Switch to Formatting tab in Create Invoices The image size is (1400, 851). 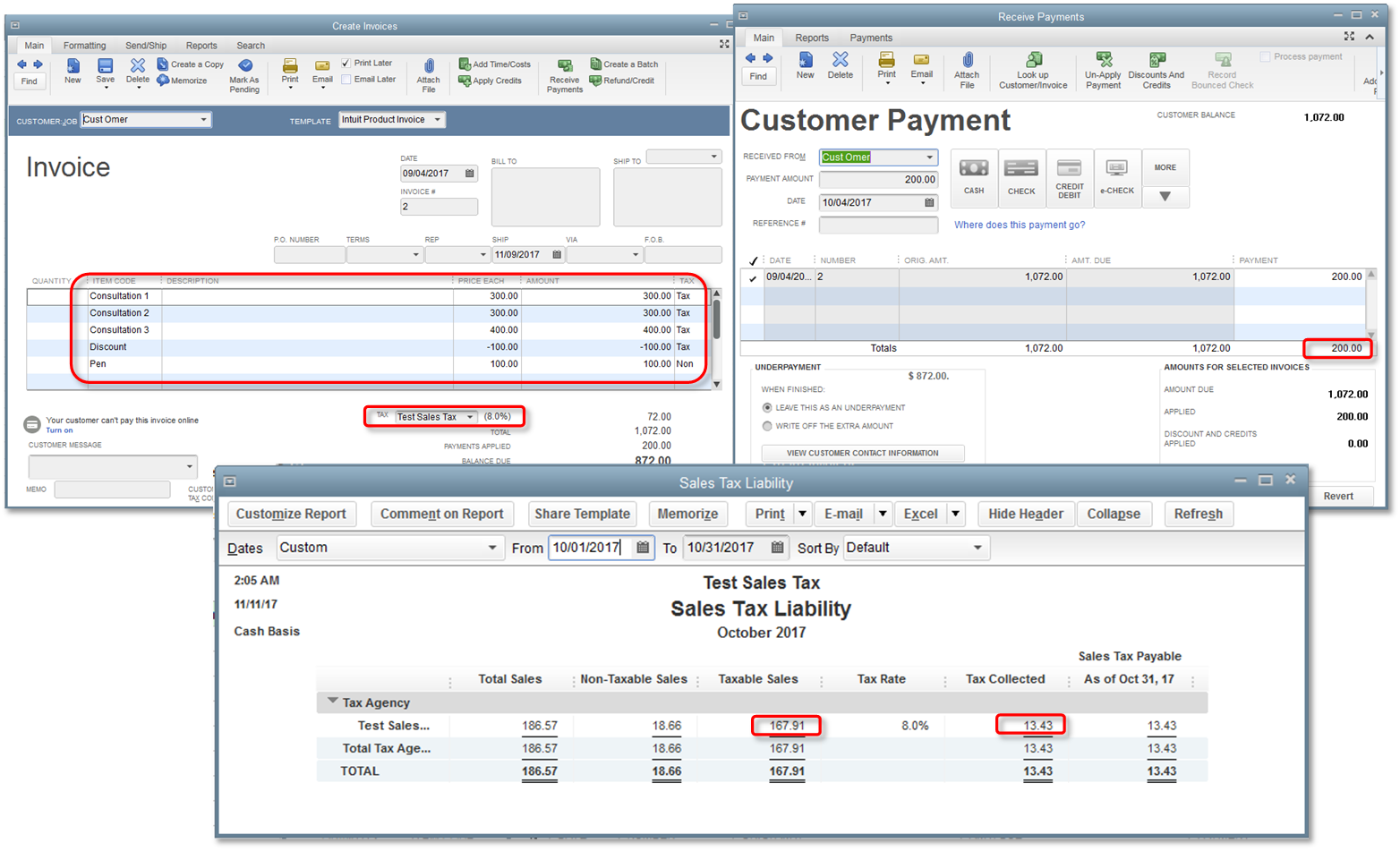point(84,46)
